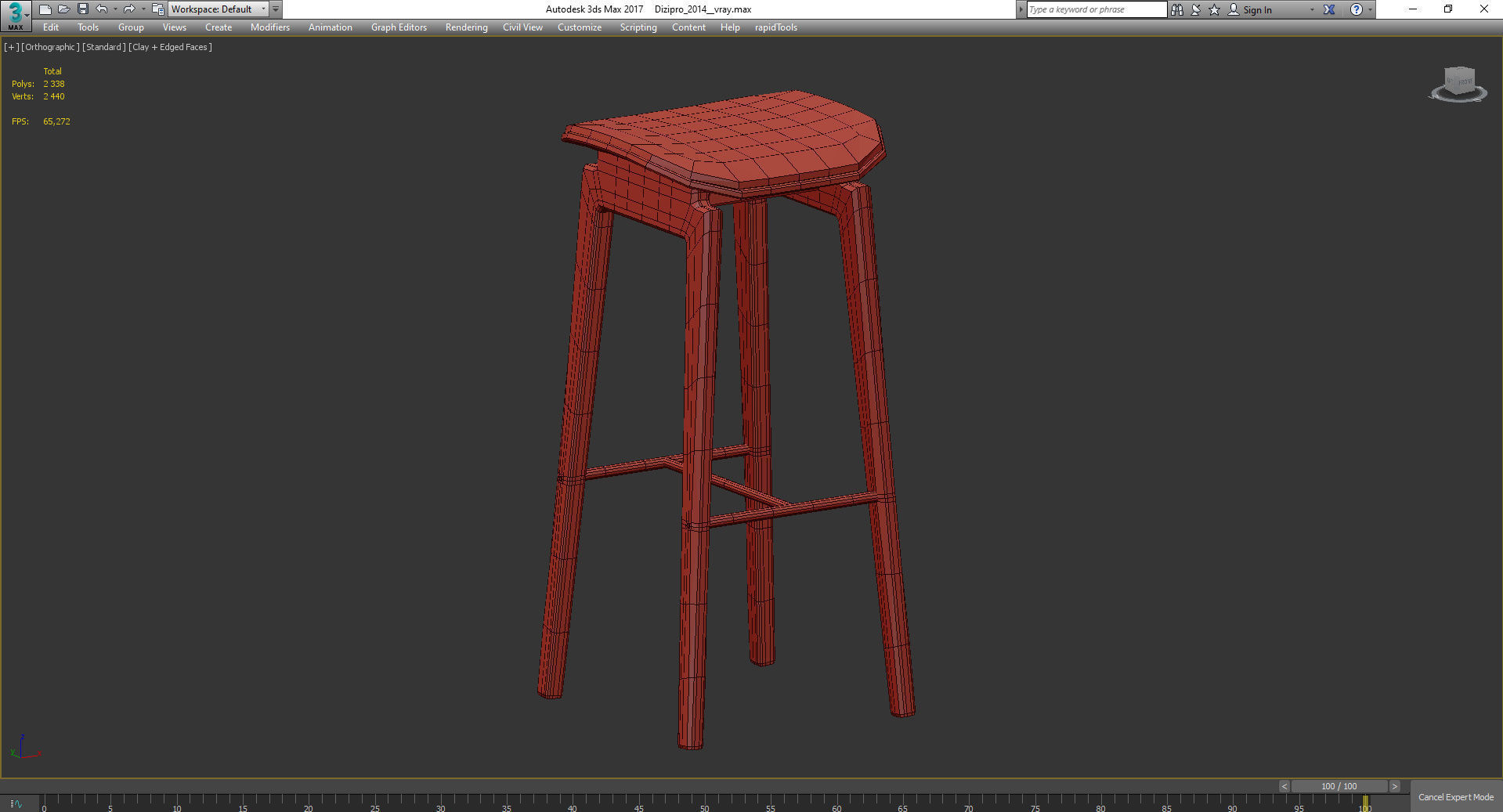1503x812 pixels.
Task: Expand the undo history dropdown arrow
Action: click(115, 9)
